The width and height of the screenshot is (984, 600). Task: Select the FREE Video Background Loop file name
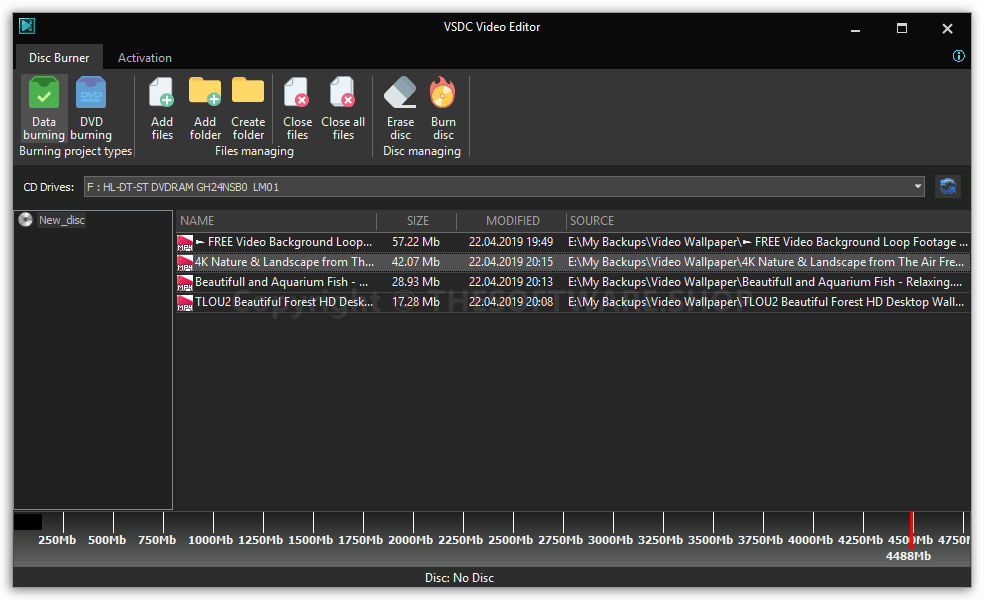[x=284, y=242]
